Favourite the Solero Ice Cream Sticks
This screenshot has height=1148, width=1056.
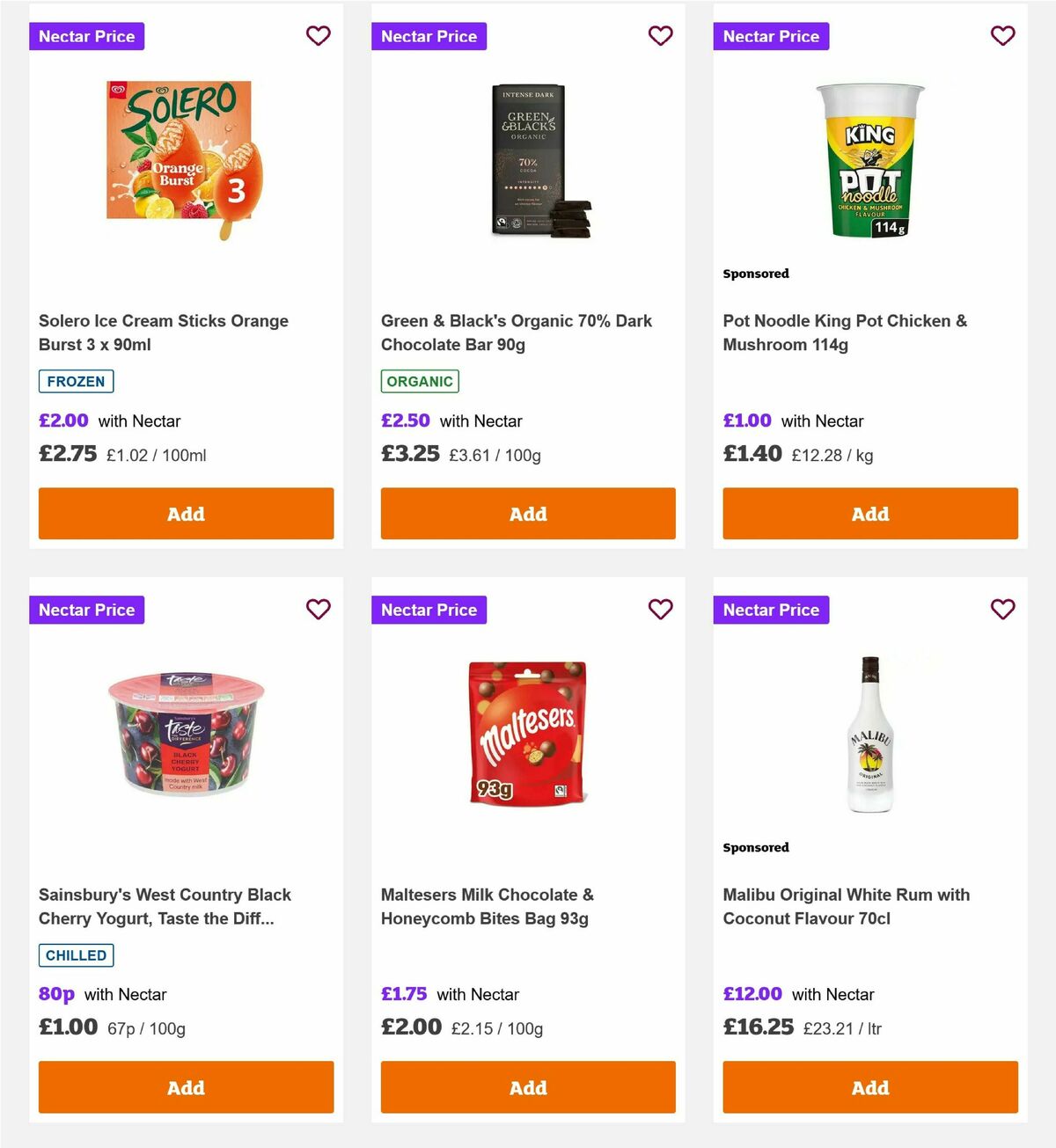click(319, 36)
